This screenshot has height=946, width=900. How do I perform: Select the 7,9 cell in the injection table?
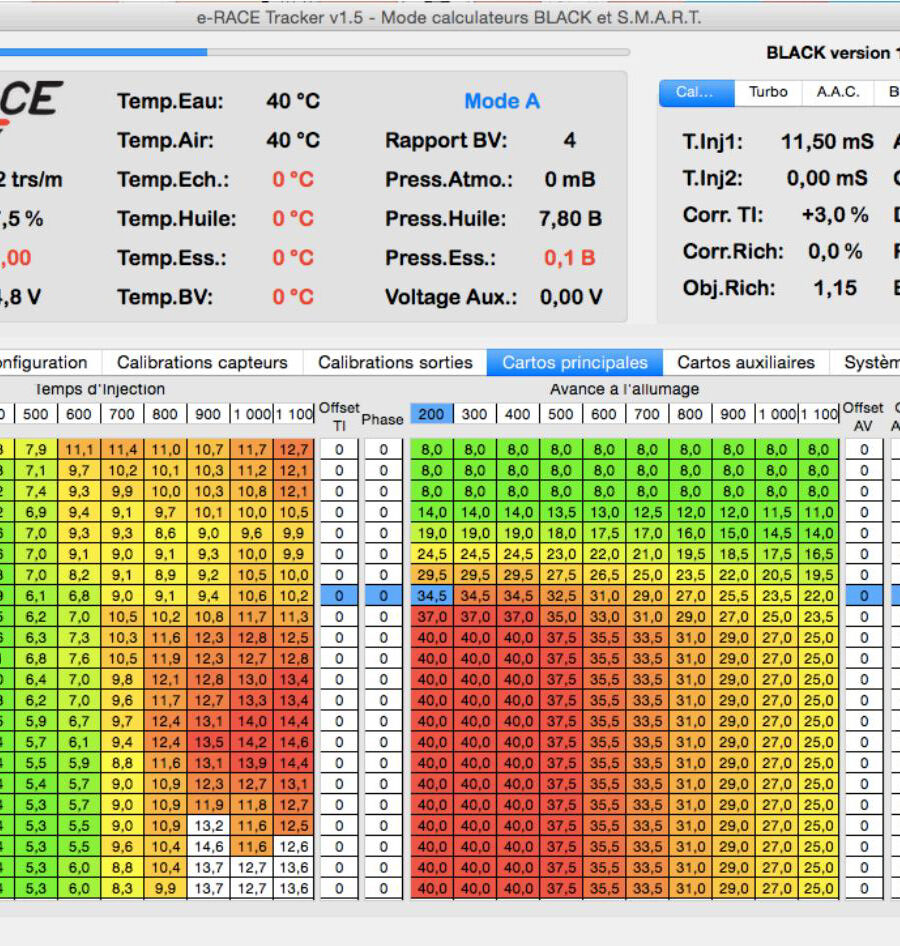(36, 450)
